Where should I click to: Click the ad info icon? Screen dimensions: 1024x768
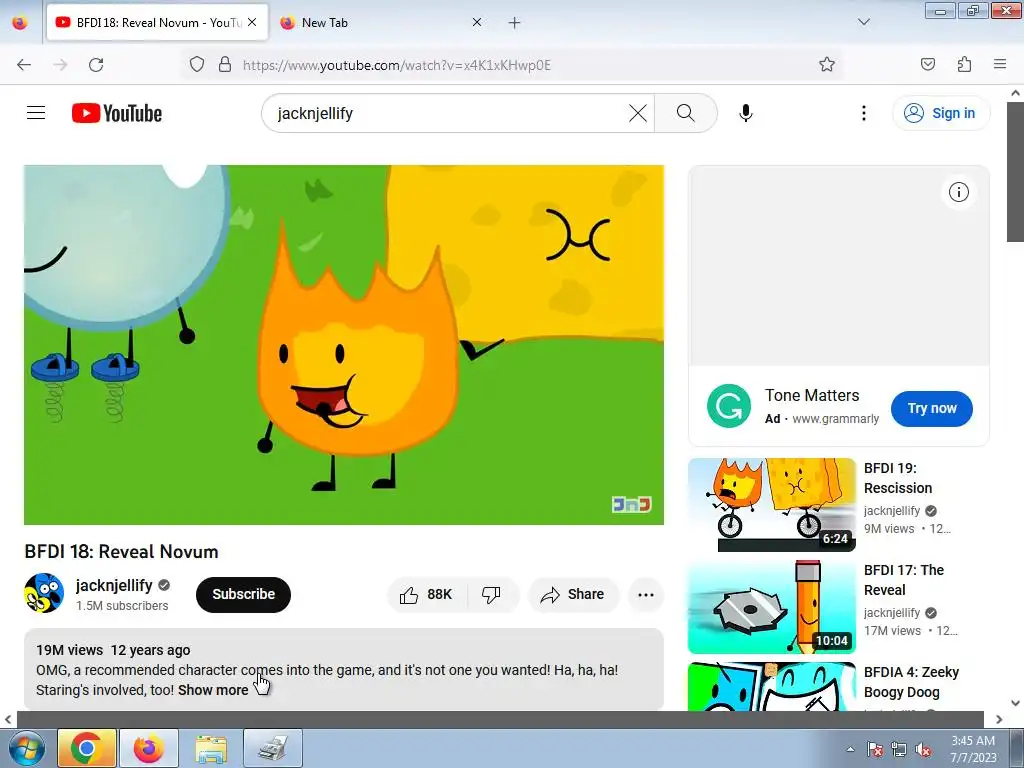click(959, 192)
